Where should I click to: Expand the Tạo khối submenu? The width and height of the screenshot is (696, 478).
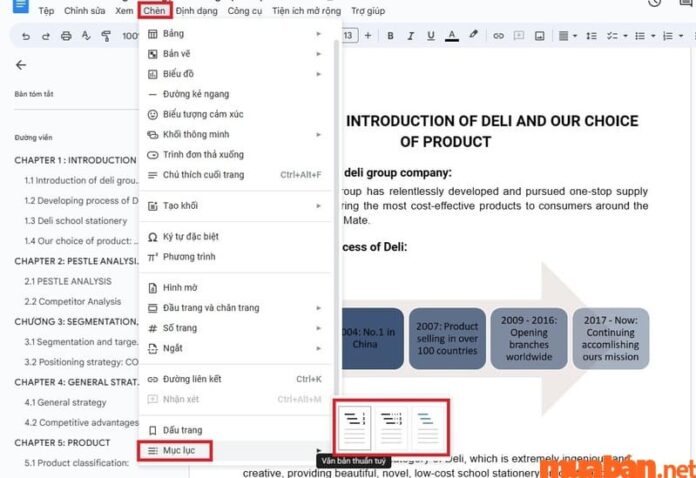(235, 206)
